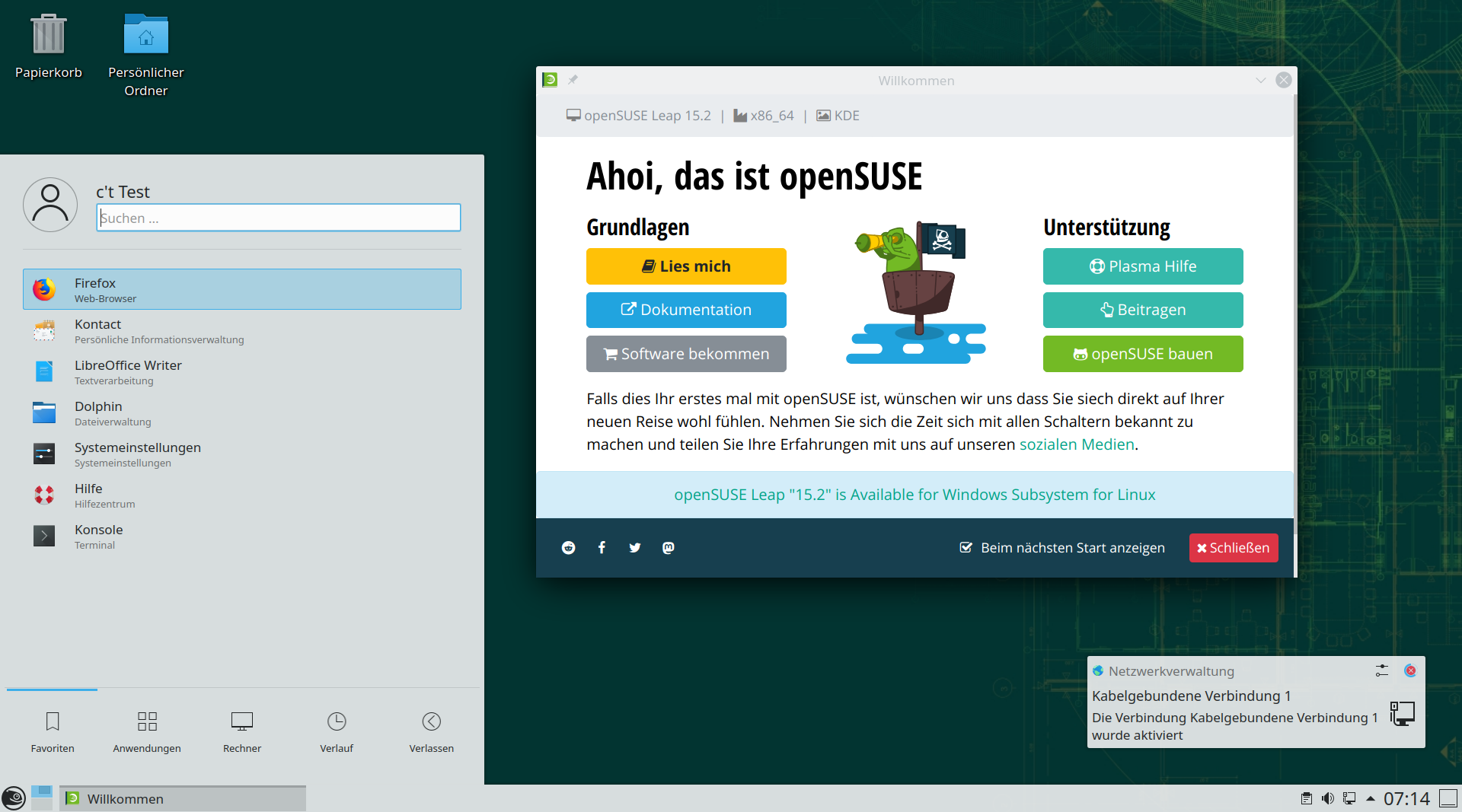Open Kontact personal information manager
1462x812 pixels.
pos(242,331)
